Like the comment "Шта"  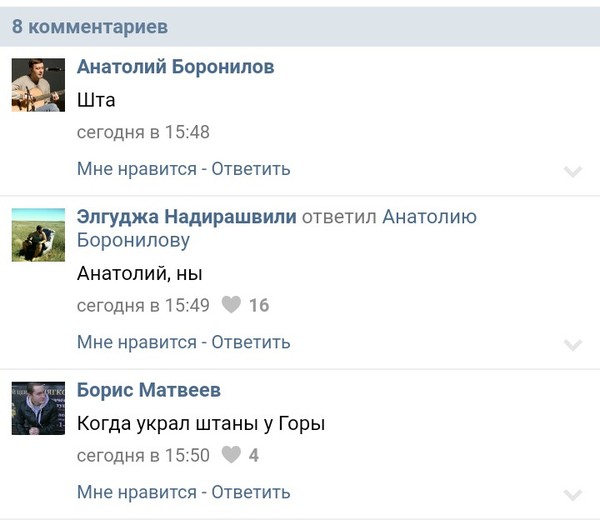[136, 169]
